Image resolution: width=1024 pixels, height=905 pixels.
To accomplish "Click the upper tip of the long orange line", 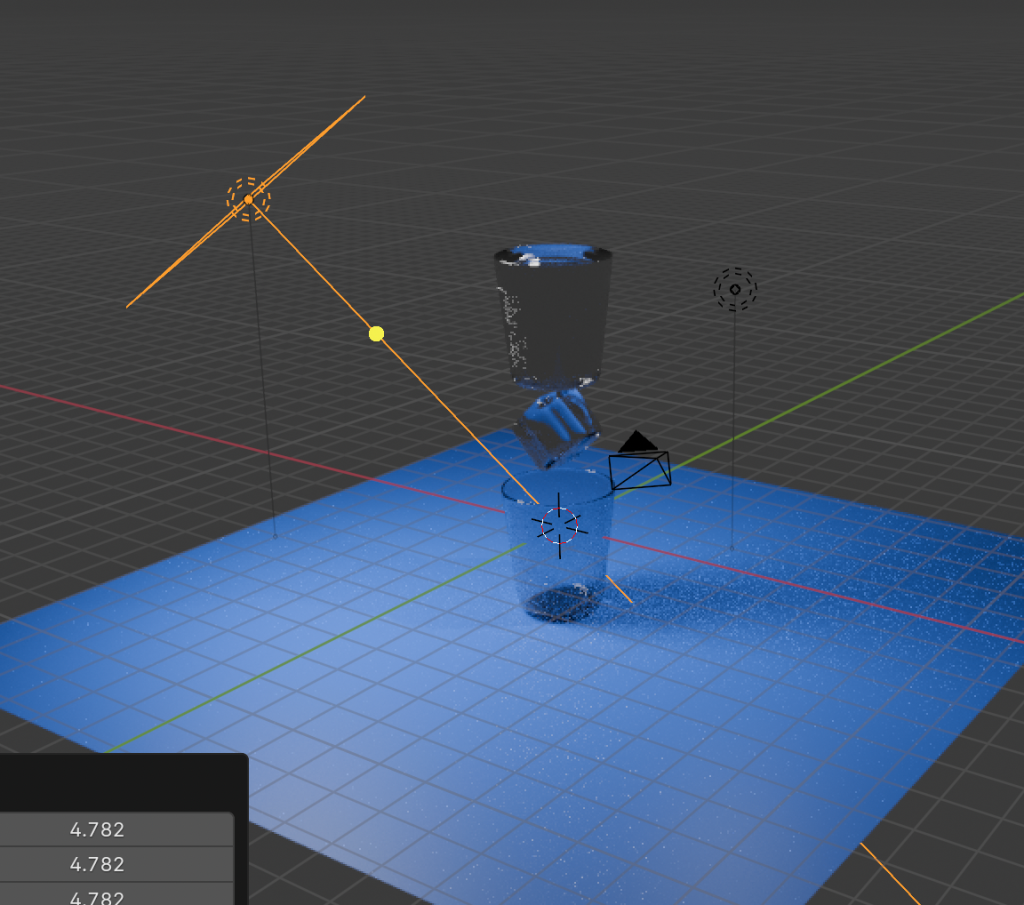I will point(363,98).
